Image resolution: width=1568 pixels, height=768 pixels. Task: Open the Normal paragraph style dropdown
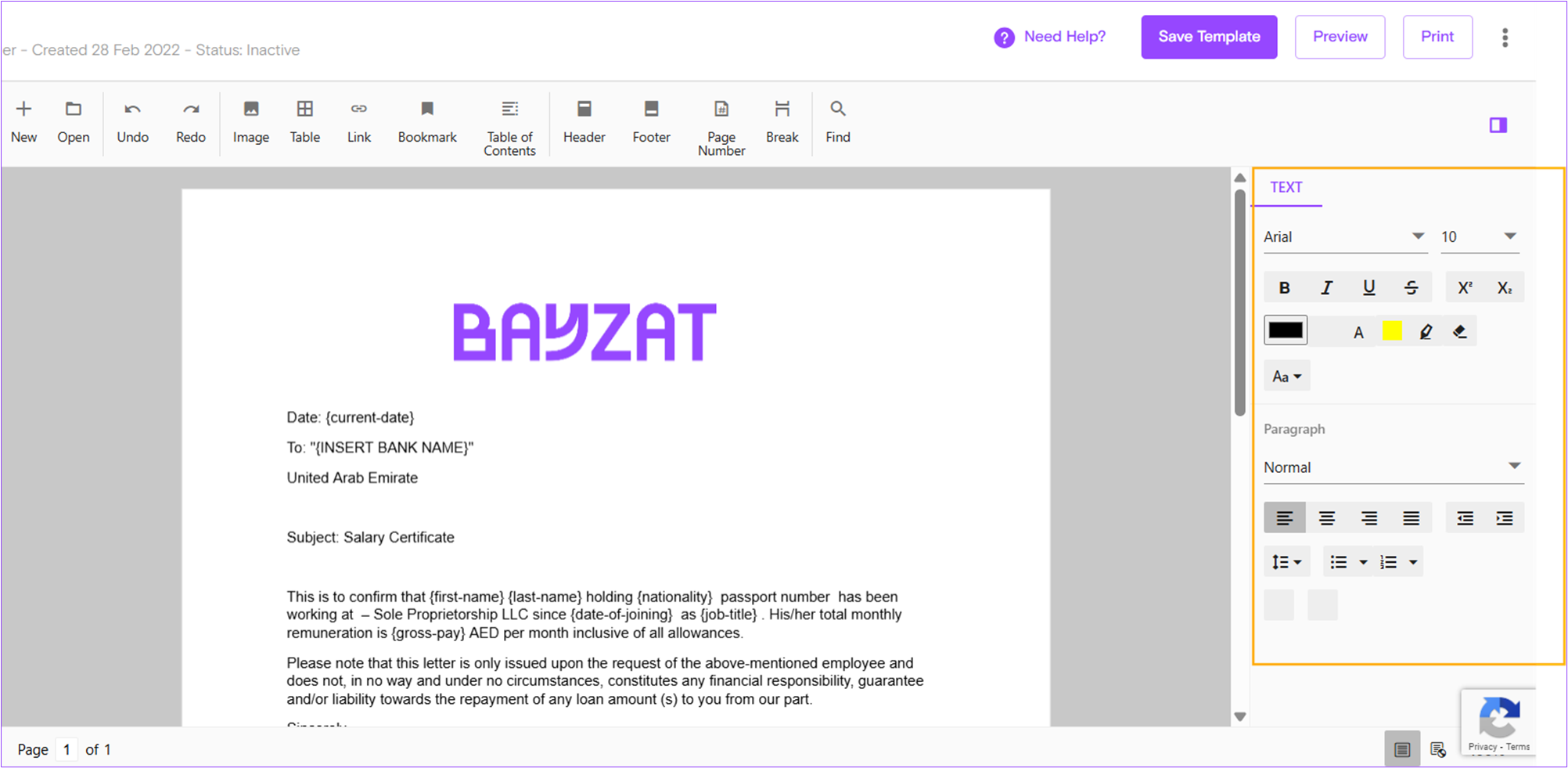click(x=1394, y=467)
